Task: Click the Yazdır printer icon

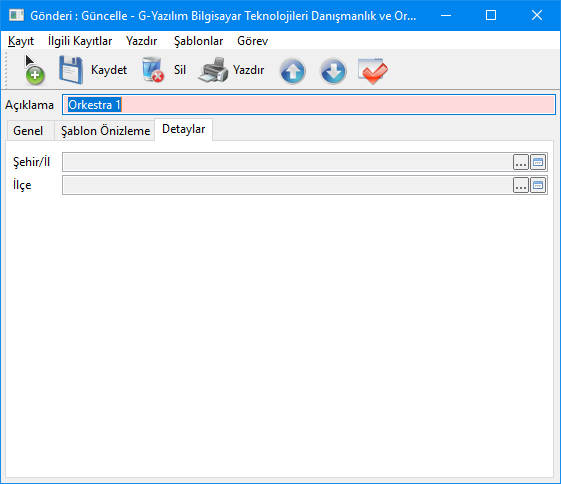Action: pyautogui.click(x=213, y=70)
